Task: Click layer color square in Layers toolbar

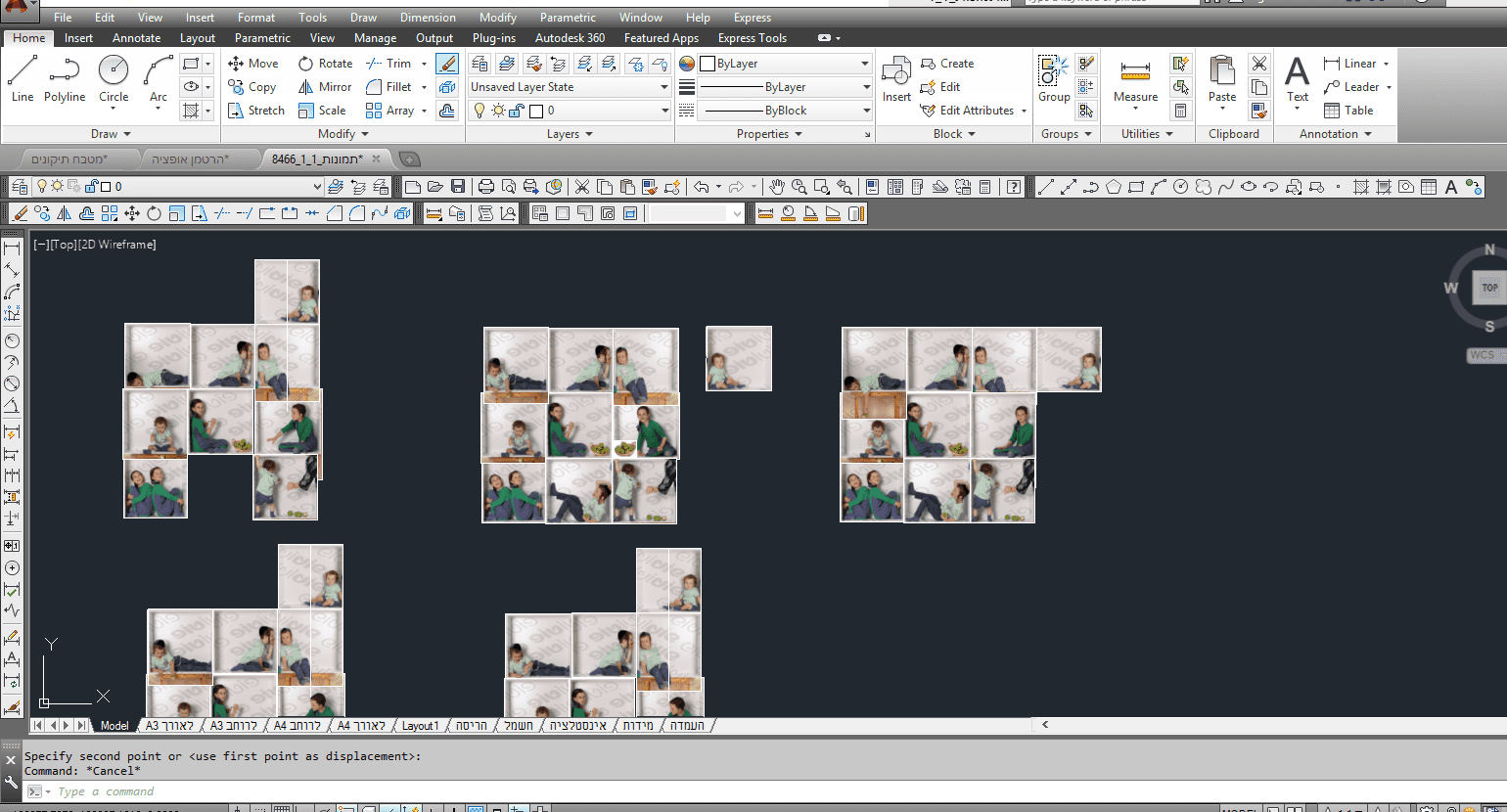Action: [x=107, y=186]
